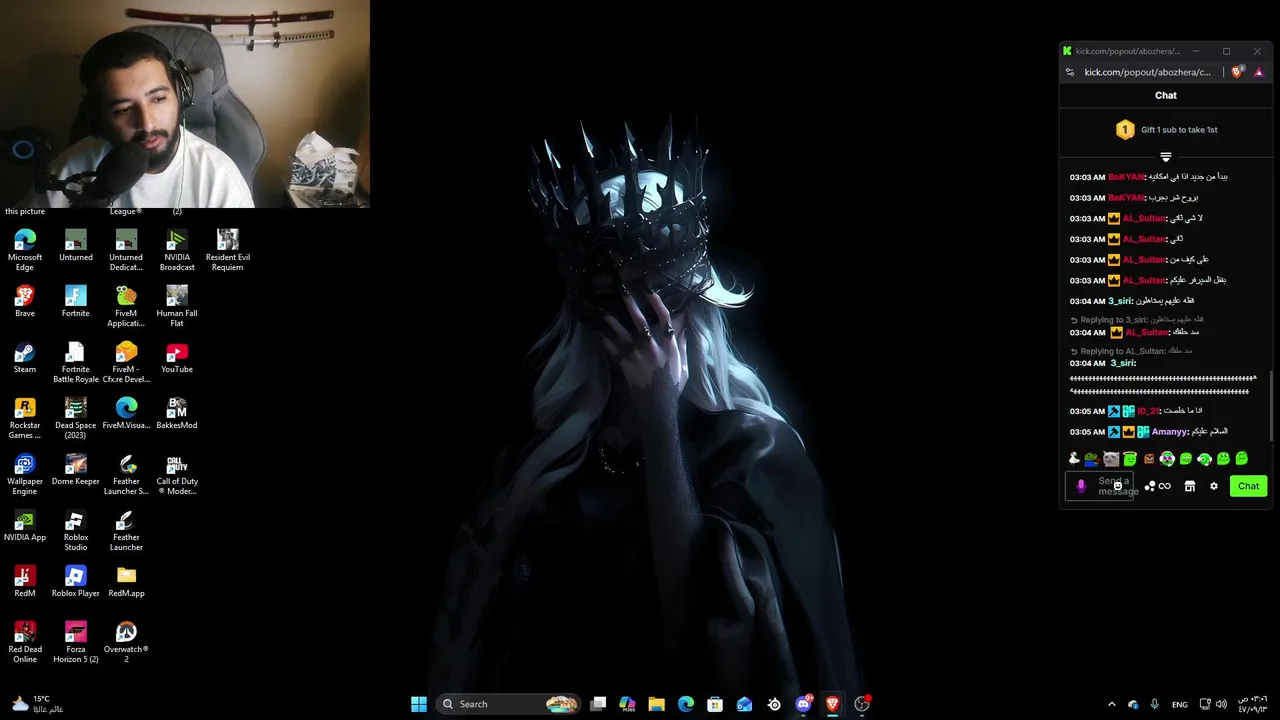Viewport: 1280px width, 720px height.
Task: Launch the Red Dead Online shortcut
Action: point(25,642)
